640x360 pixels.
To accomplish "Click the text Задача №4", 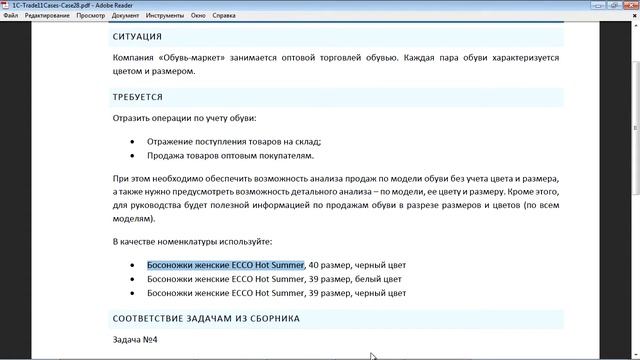I will 135,340.
